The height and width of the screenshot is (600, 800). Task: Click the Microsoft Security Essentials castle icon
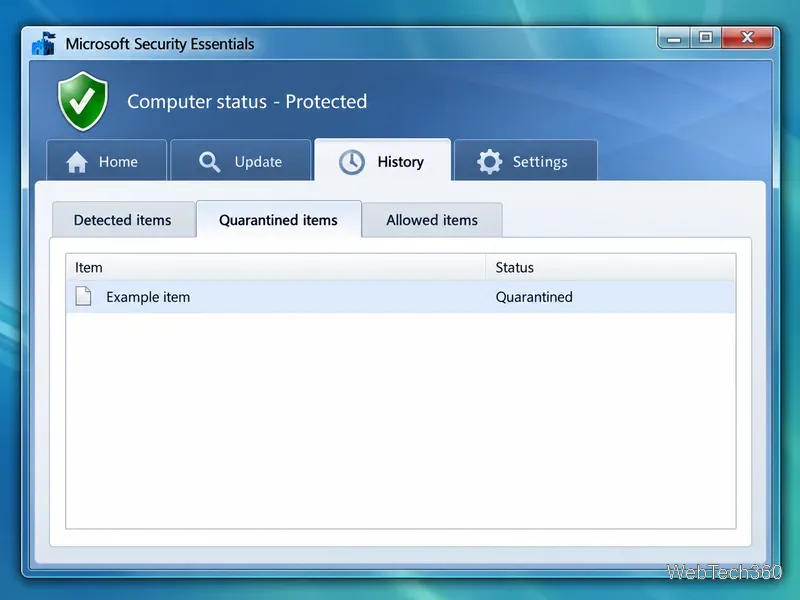pyautogui.click(x=43, y=44)
